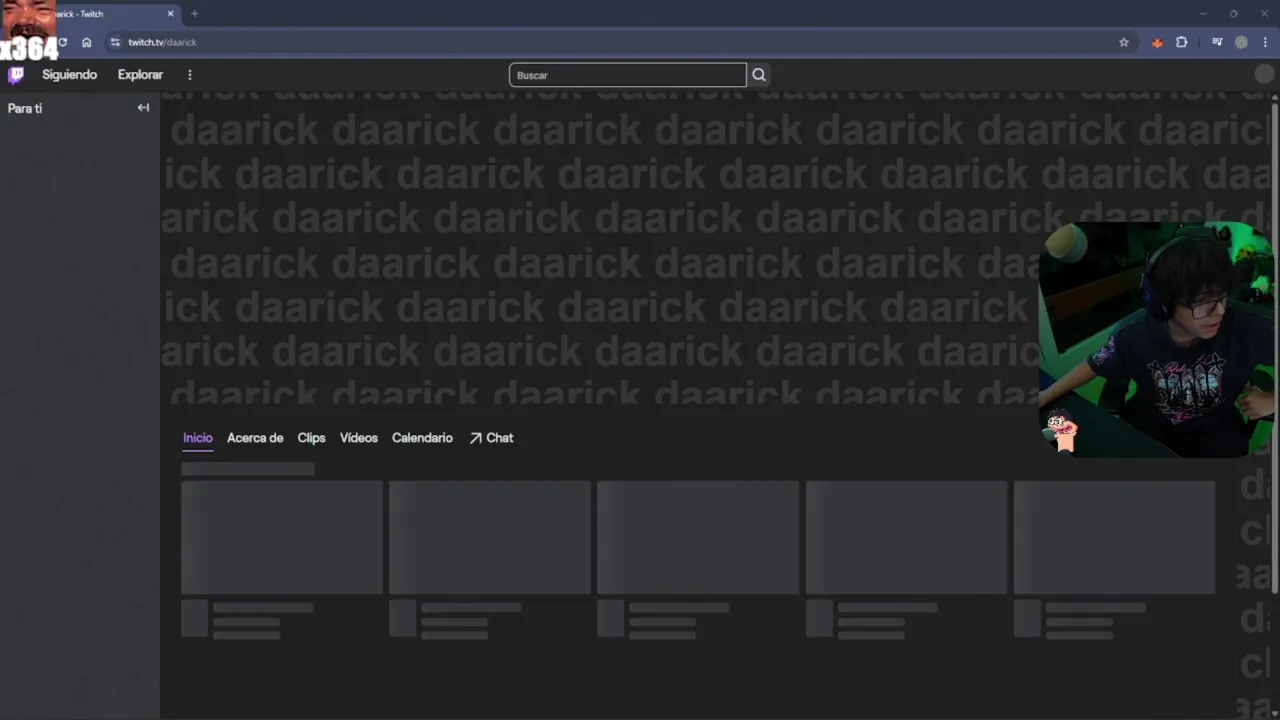Close the daarick - Twitch browser tab
The height and width of the screenshot is (720, 1280).
point(171,14)
